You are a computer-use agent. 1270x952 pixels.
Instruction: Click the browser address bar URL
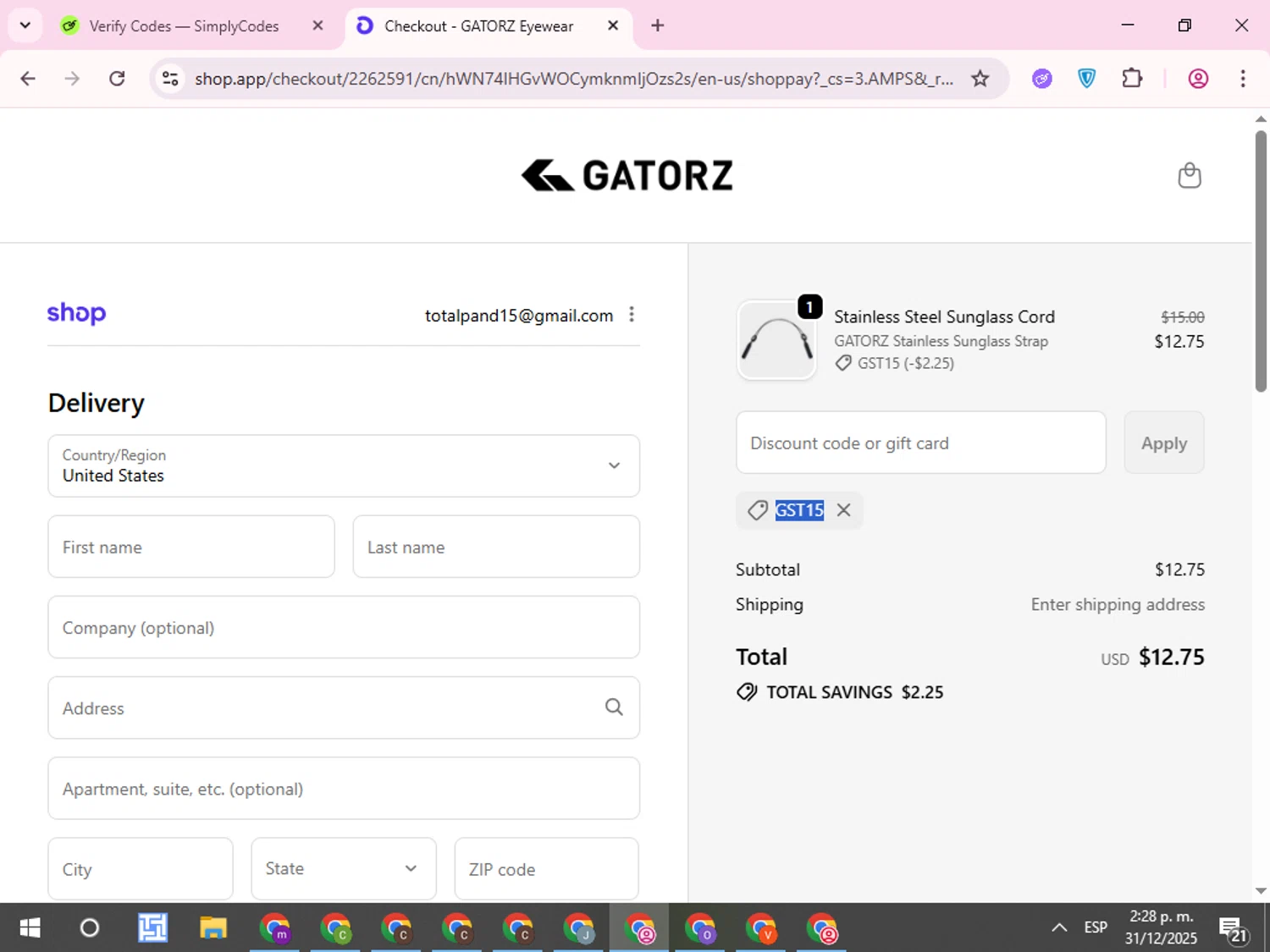(x=574, y=79)
